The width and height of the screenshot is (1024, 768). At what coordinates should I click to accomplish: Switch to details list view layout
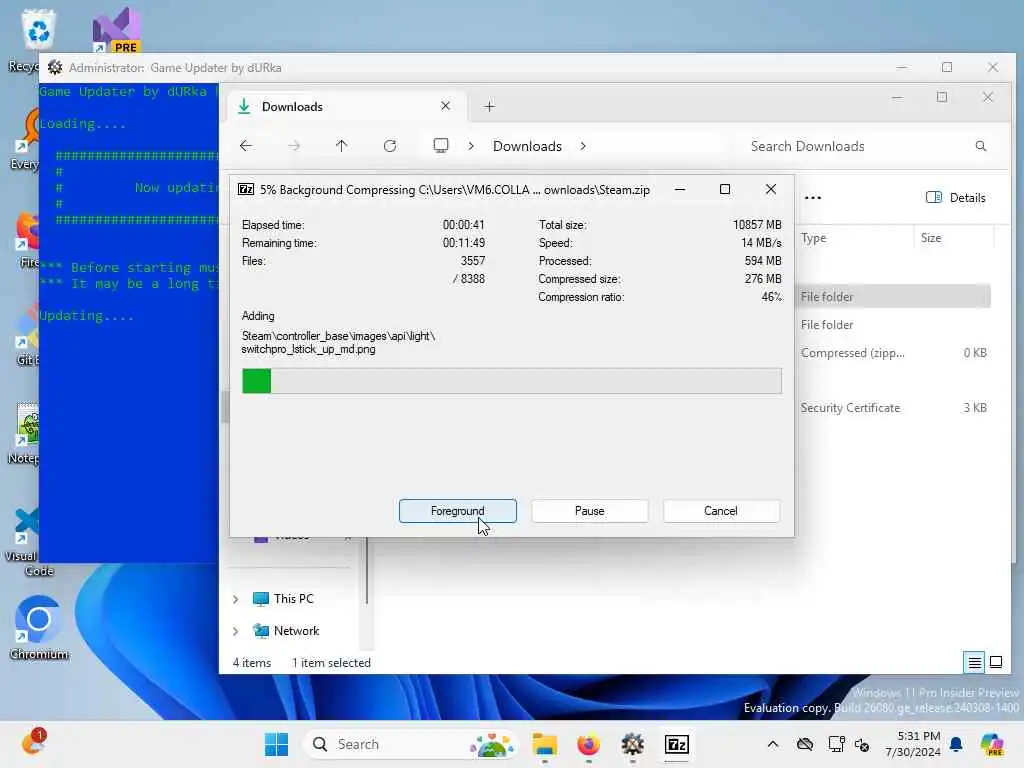tap(974, 662)
